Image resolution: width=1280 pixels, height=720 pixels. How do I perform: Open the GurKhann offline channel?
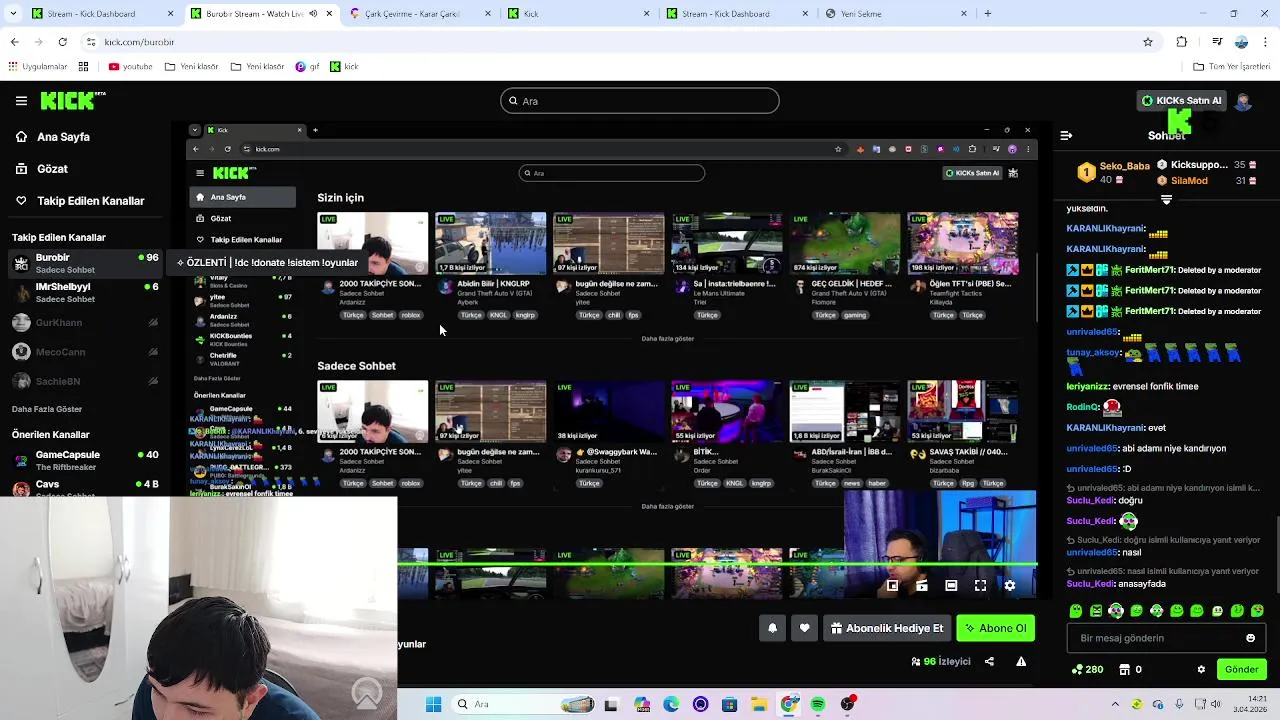coord(85,322)
